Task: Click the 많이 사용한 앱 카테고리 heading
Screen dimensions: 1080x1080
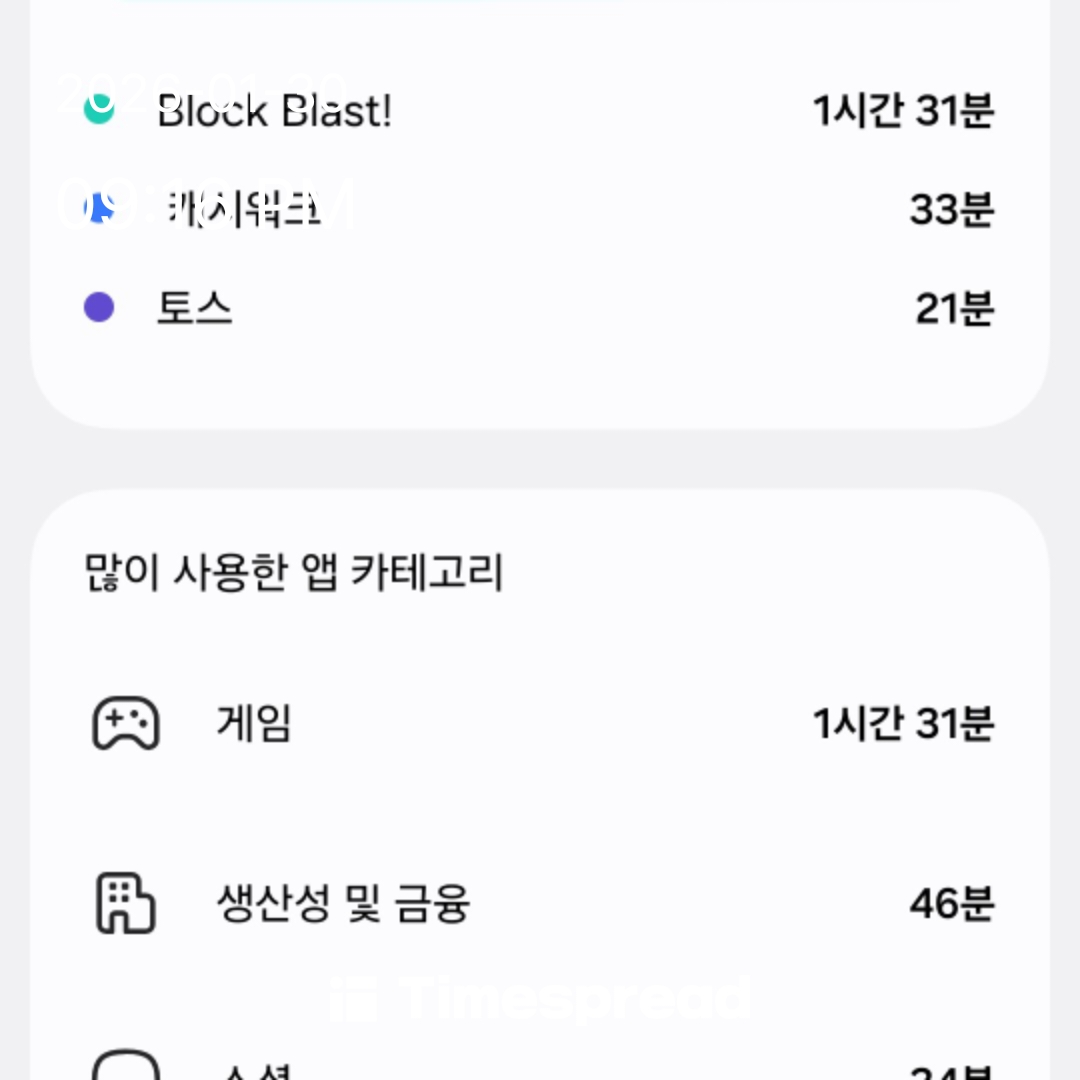Action: click(294, 574)
